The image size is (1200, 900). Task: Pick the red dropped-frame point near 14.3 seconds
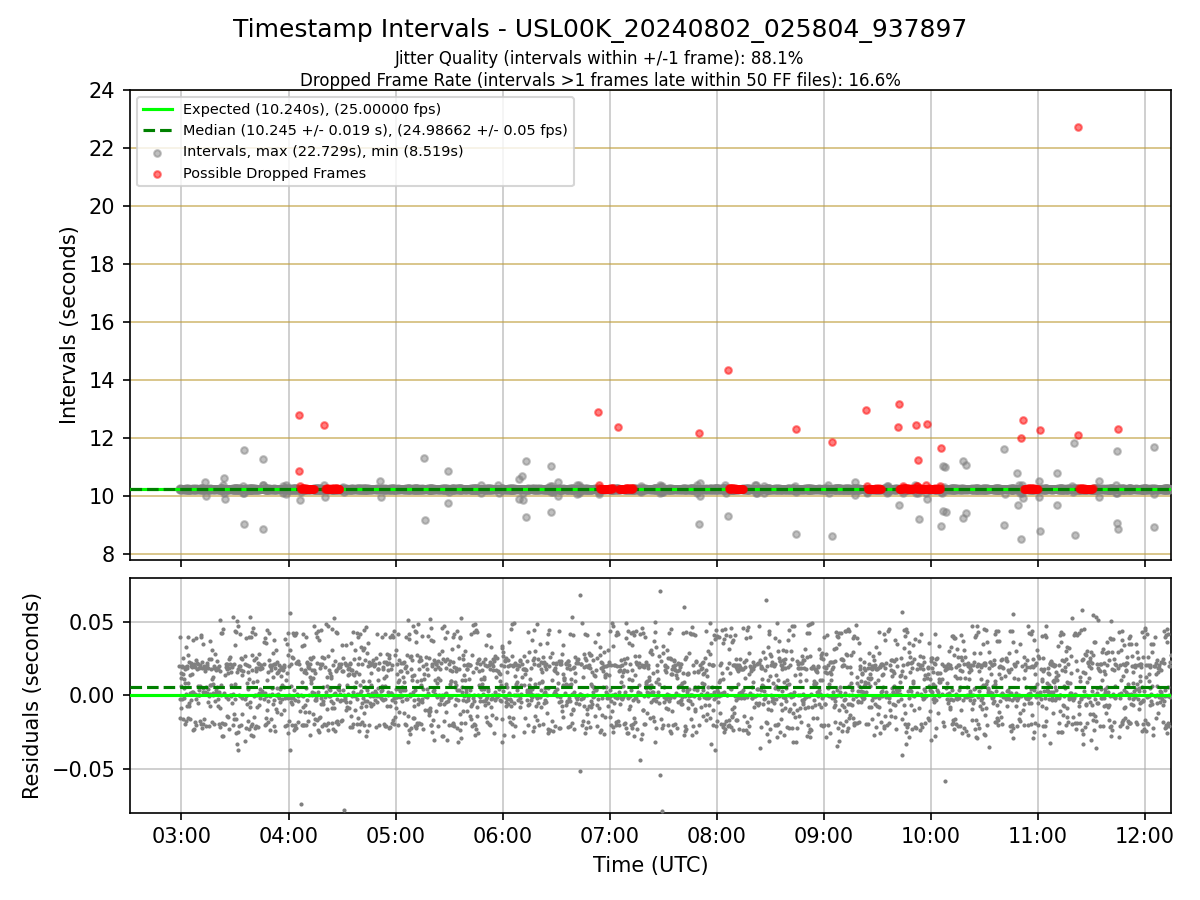click(728, 370)
